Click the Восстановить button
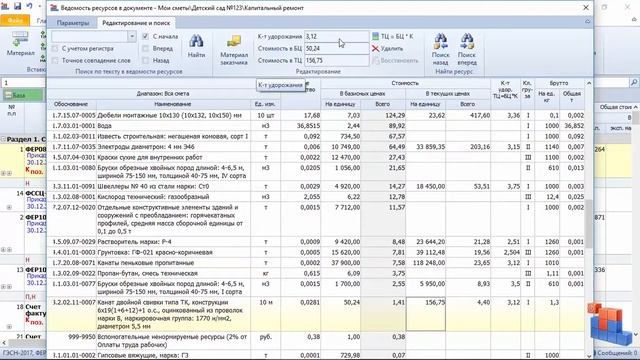The height and width of the screenshot is (360, 640). click(395, 61)
